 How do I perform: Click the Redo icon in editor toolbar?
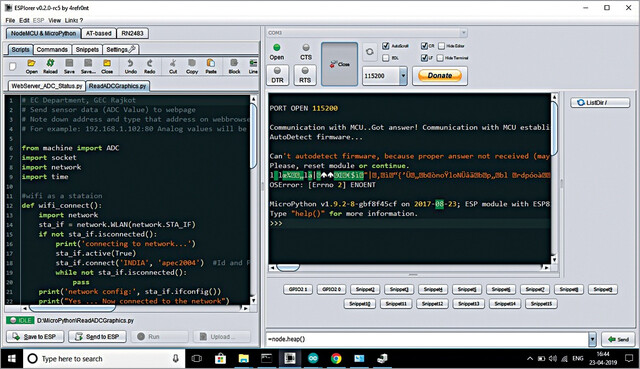tap(149, 66)
